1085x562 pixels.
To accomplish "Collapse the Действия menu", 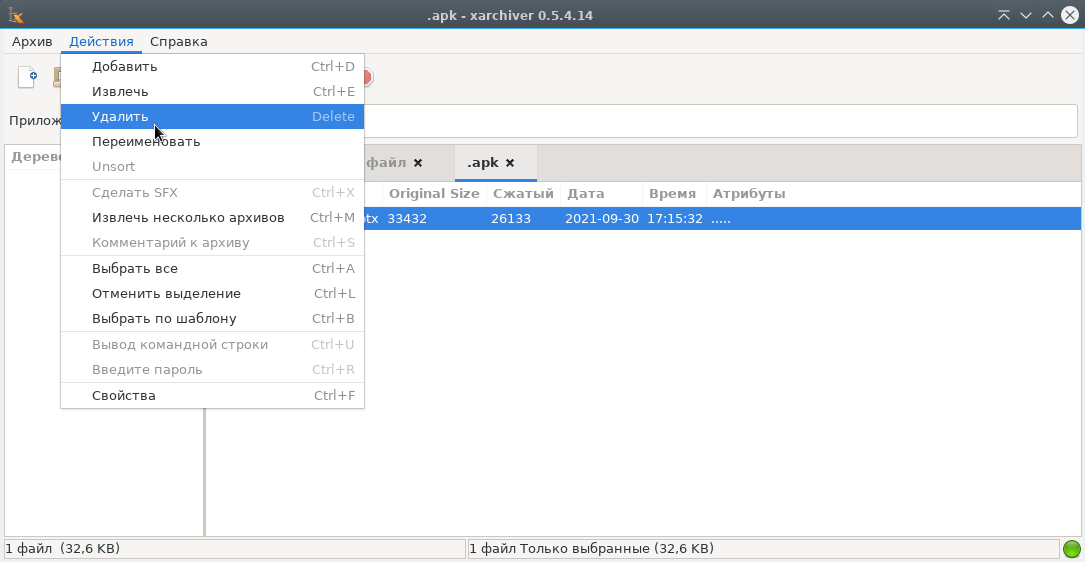I will (x=101, y=42).
